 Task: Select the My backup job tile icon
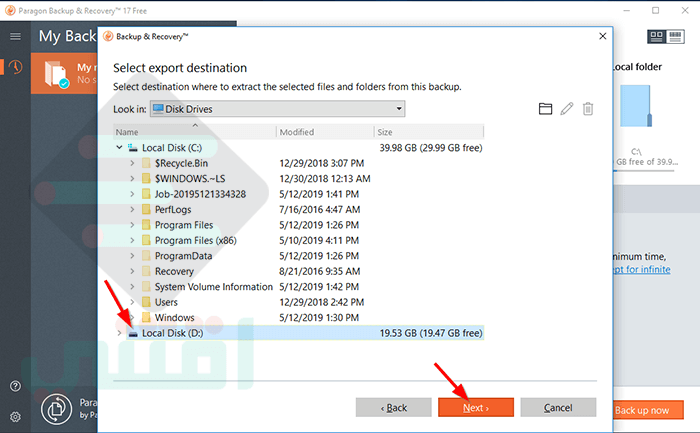click(x=56, y=74)
